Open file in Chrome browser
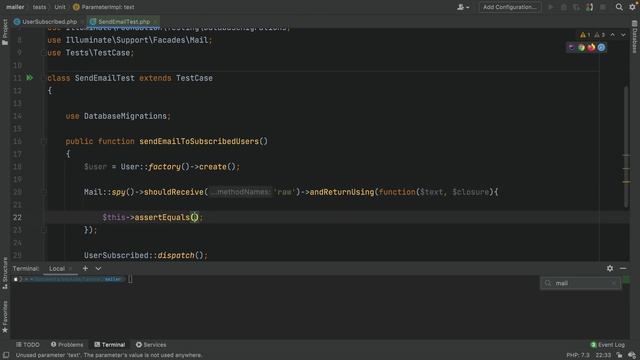This screenshot has height=360, width=640. coord(581,47)
